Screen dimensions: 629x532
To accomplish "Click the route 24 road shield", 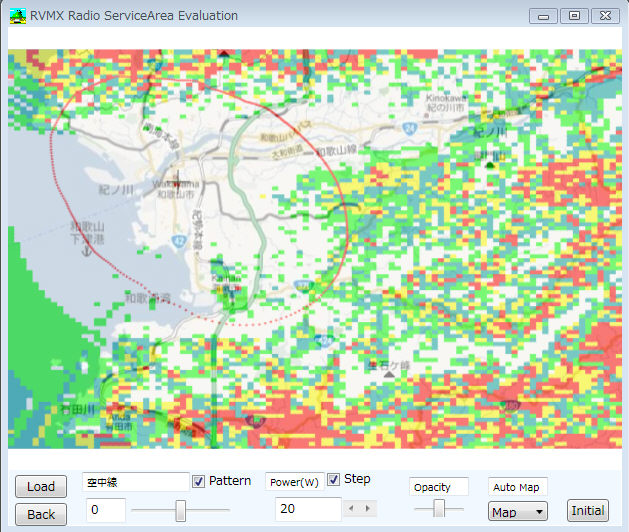I will tap(411, 129).
